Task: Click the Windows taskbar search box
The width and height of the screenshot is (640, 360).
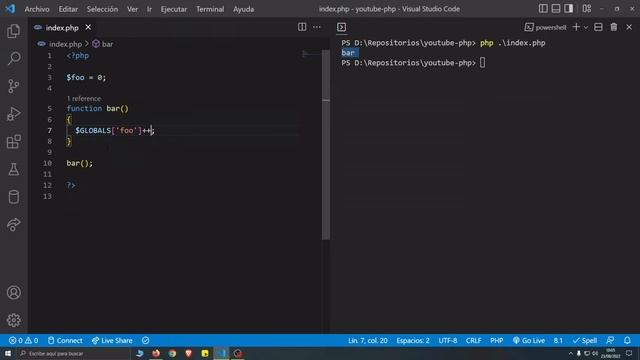Action: [x=73, y=353]
